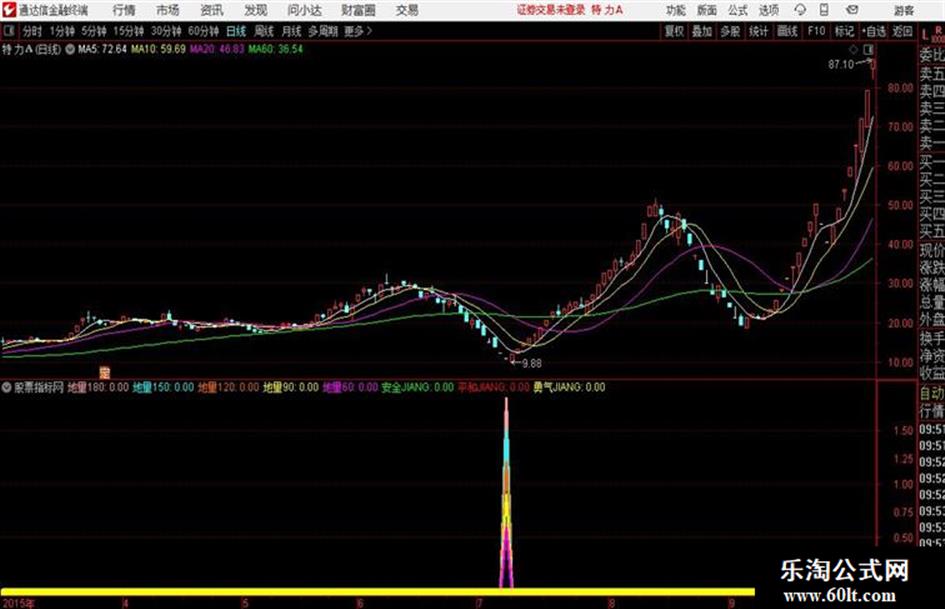Click the multicolor spike in the indicator panel
945x609 pixels.
click(506, 494)
